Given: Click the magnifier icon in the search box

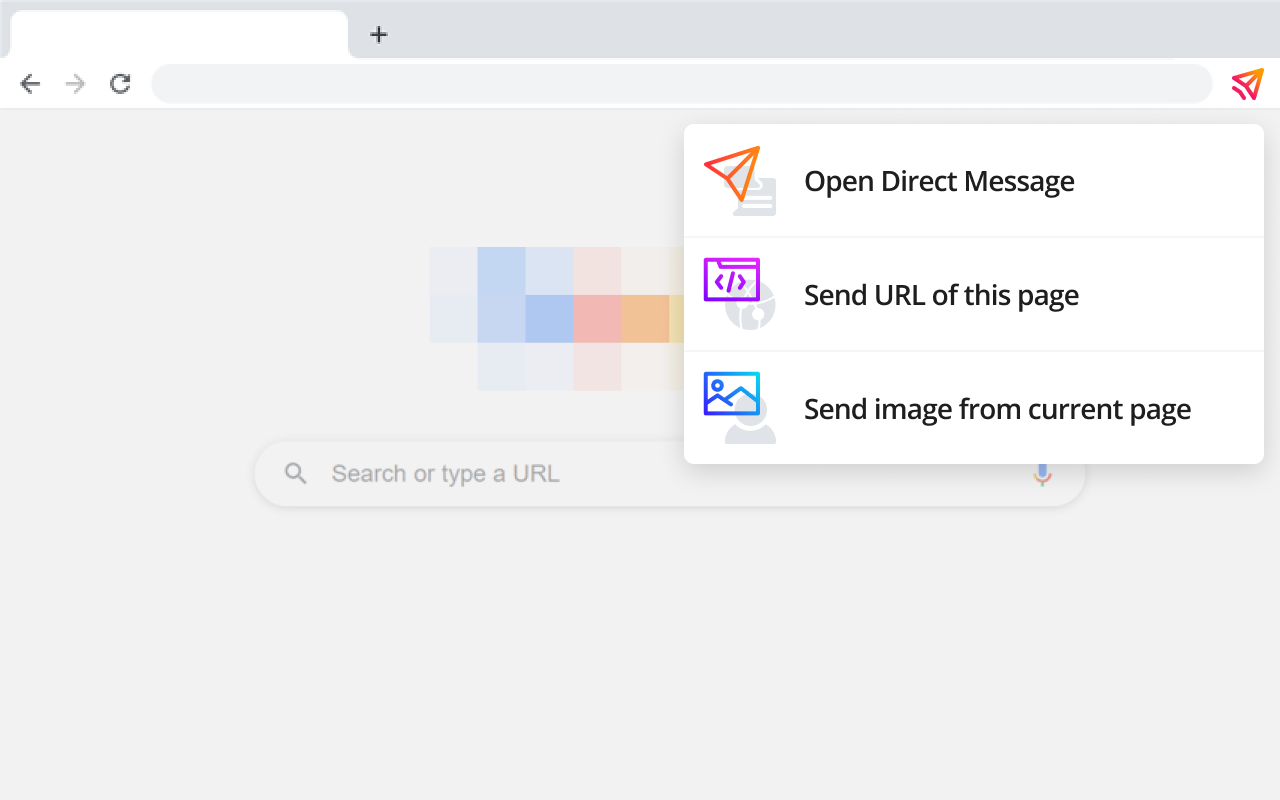Looking at the screenshot, I should [295, 473].
